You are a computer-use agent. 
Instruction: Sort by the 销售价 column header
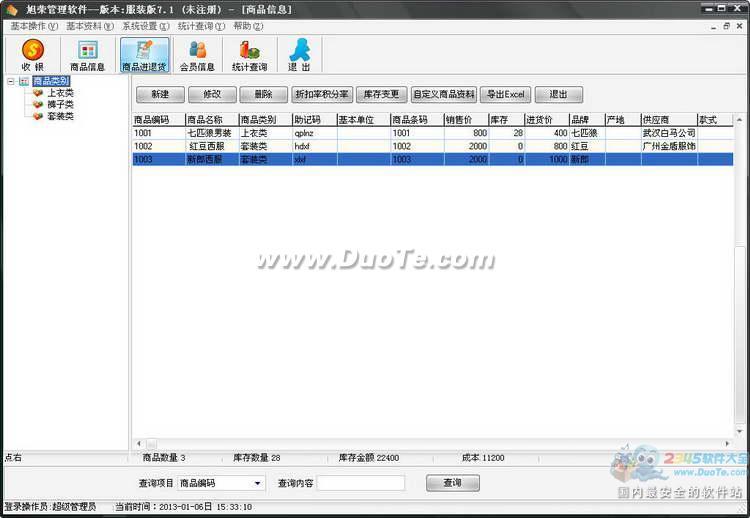[x=465, y=120]
